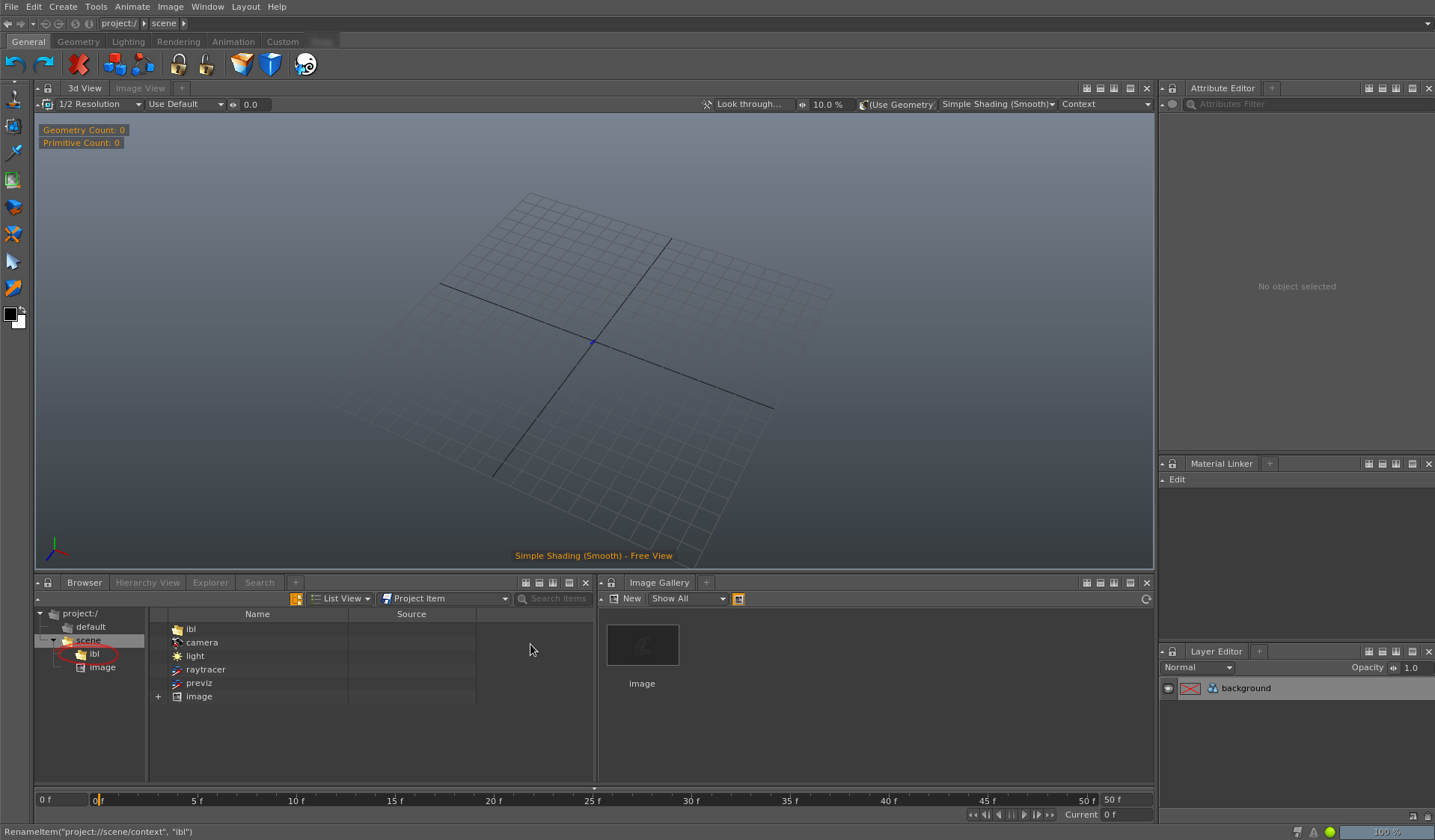
Task: Click the go to first frame button
Action: [973, 815]
